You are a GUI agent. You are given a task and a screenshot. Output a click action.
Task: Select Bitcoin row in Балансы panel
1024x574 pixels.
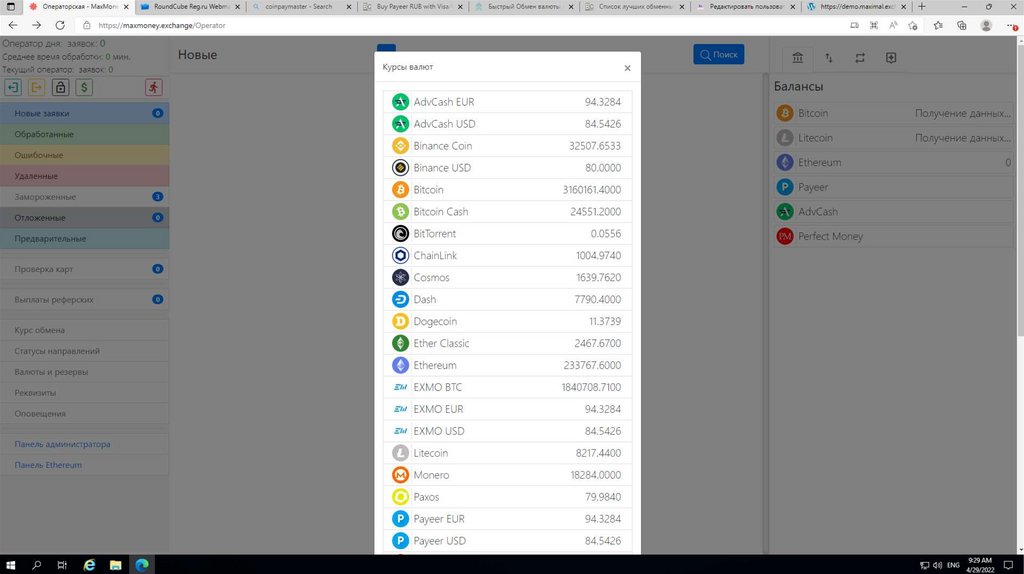click(x=893, y=113)
